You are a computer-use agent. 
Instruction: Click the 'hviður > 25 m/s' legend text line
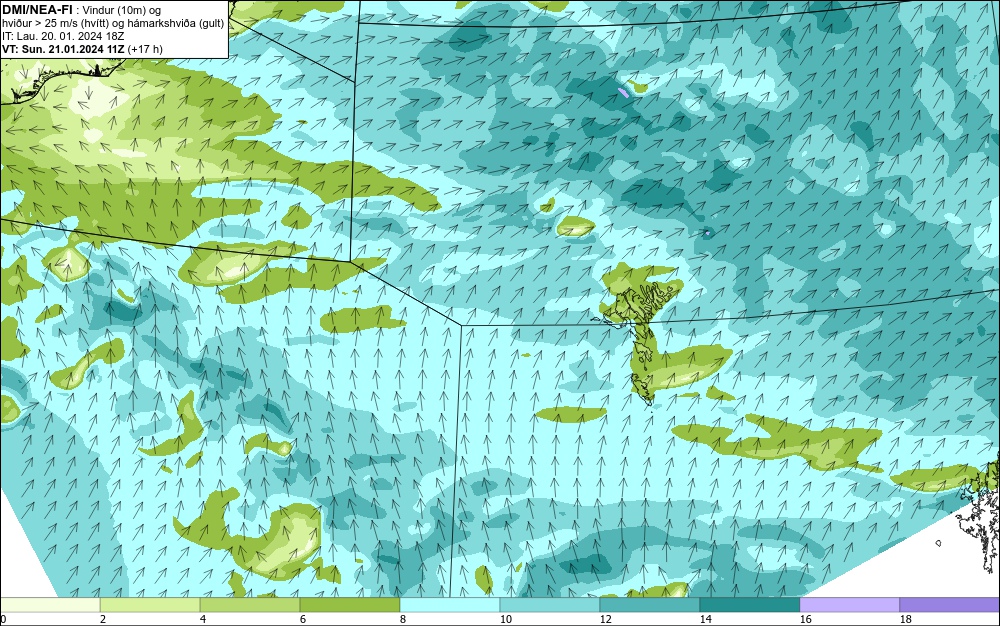click(x=113, y=23)
